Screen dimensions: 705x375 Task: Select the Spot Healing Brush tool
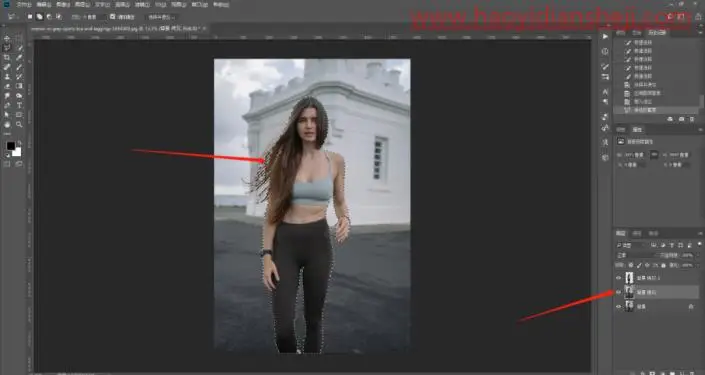[x=7, y=67]
